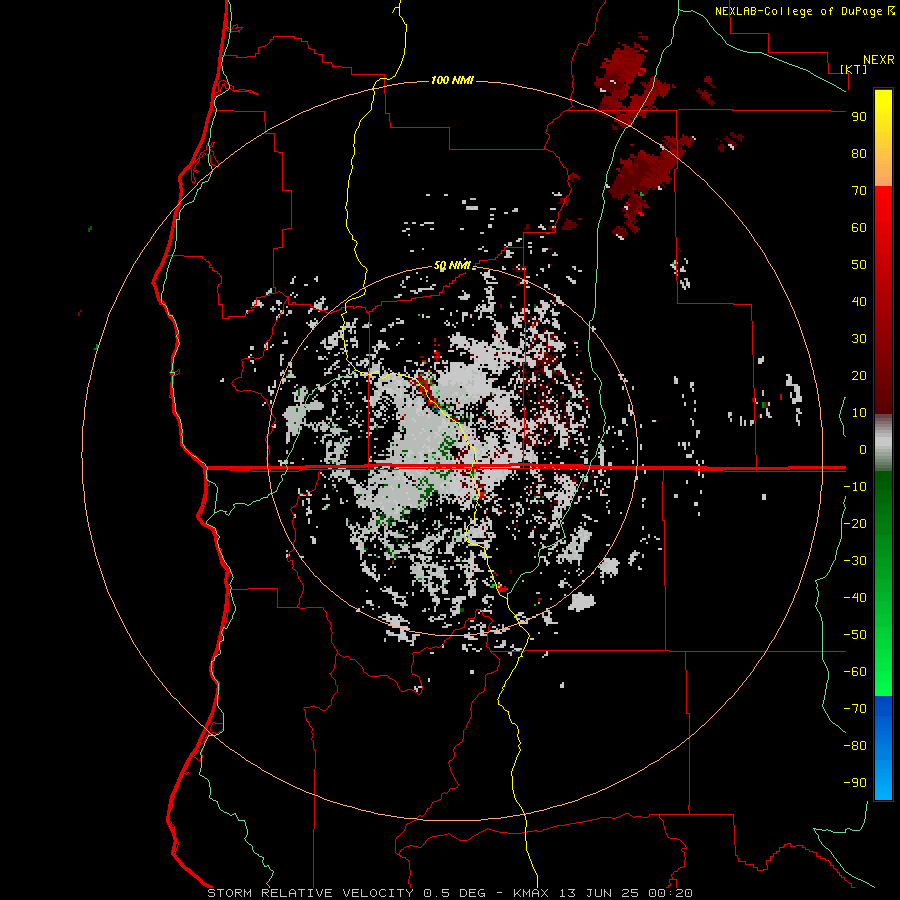Select the 80 knot scale value
This screenshot has height=900, width=900.
click(859, 153)
